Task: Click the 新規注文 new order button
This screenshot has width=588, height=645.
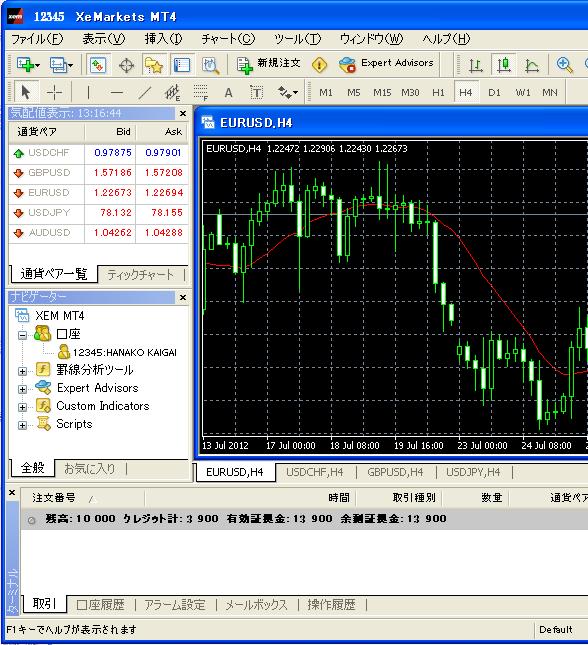Action: (x=268, y=65)
